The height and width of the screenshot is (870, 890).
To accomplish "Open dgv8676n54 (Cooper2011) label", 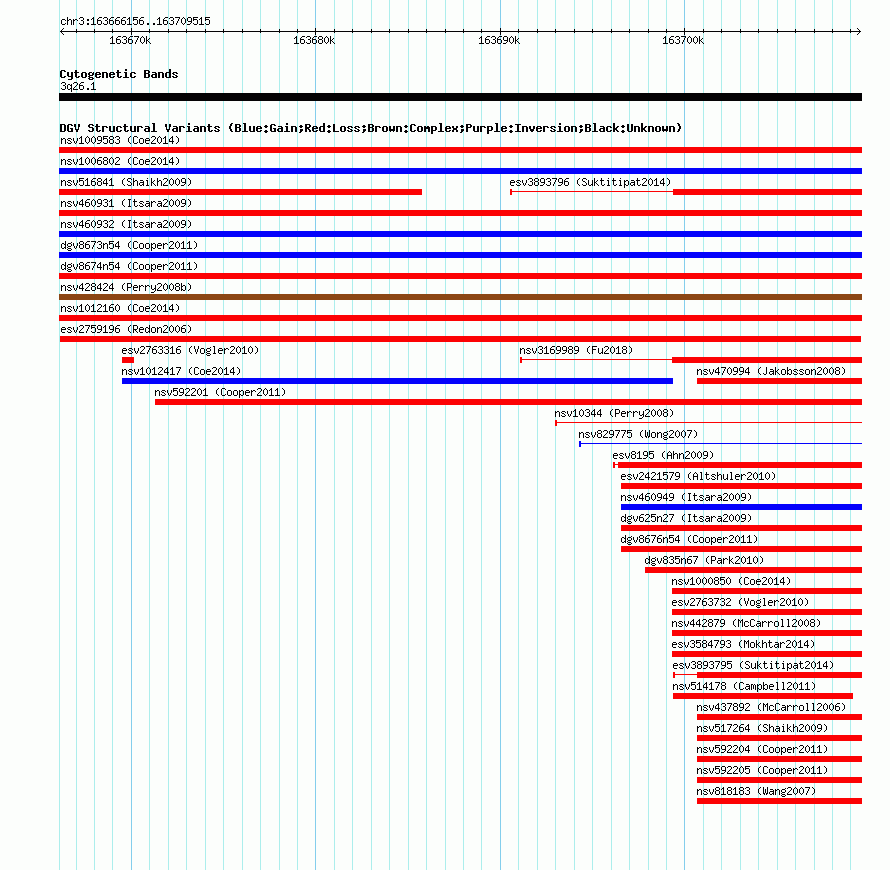I will tap(689, 539).
